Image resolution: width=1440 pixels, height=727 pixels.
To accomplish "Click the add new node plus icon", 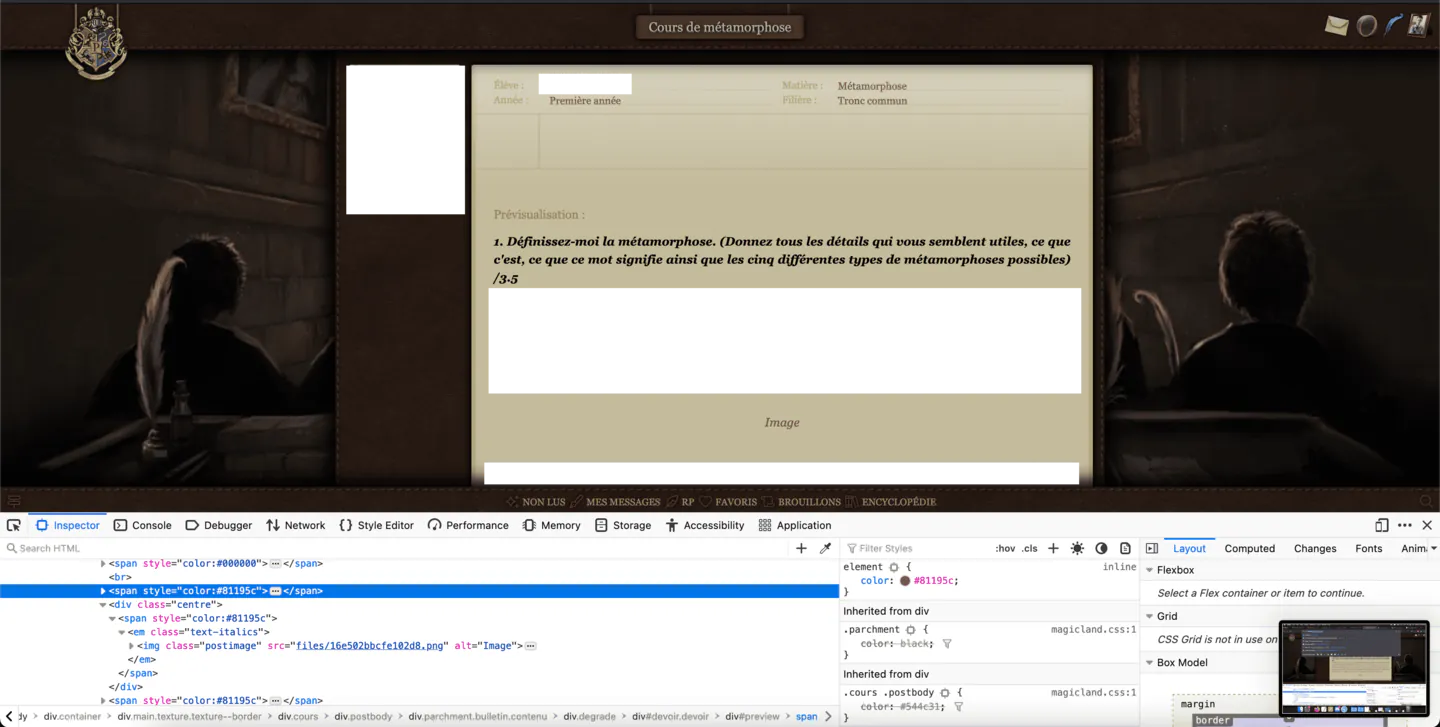I will [x=801, y=548].
